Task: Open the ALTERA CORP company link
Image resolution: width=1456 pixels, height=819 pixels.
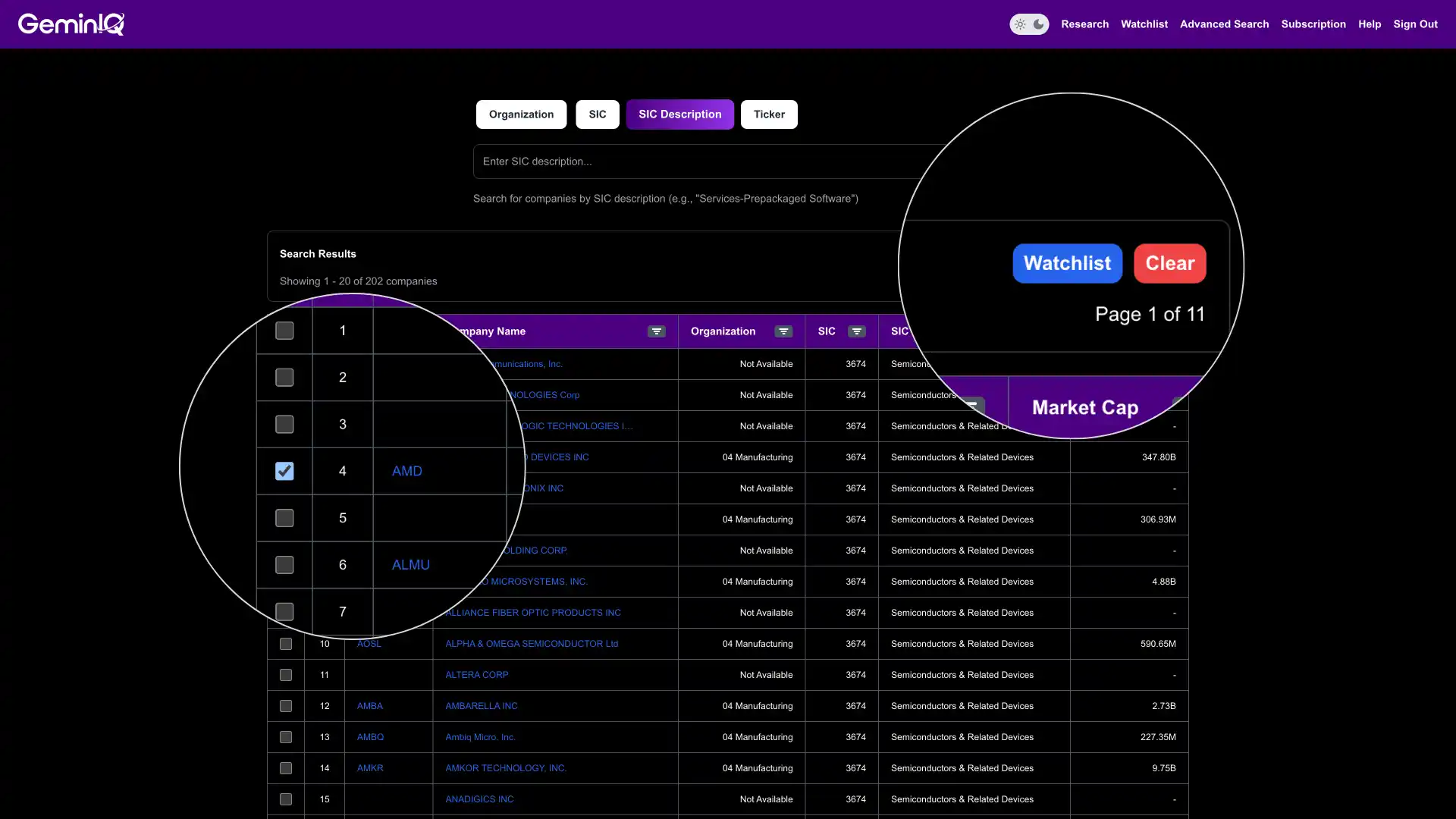Action: click(476, 674)
